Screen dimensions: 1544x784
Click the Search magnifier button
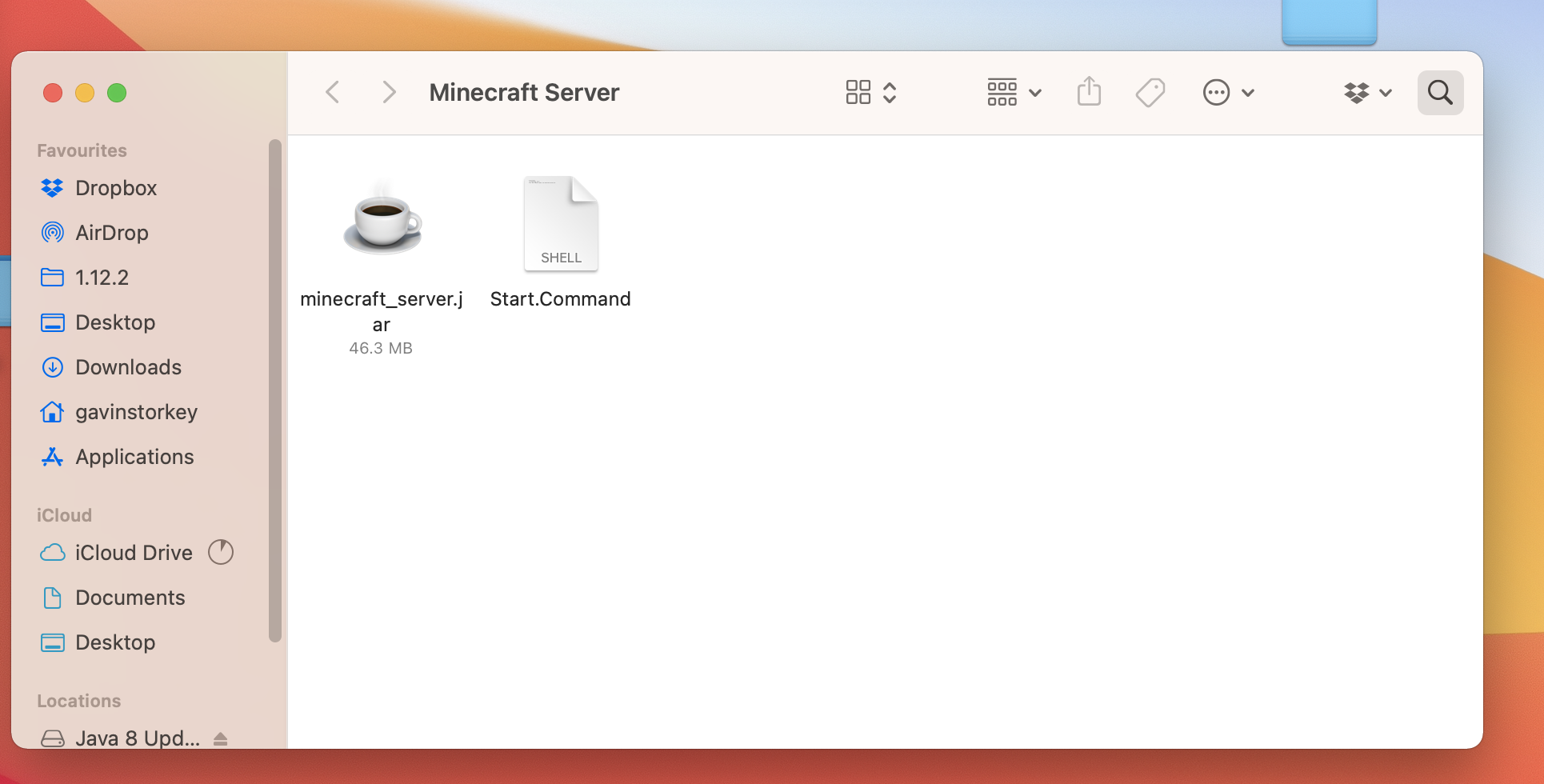[1440, 93]
